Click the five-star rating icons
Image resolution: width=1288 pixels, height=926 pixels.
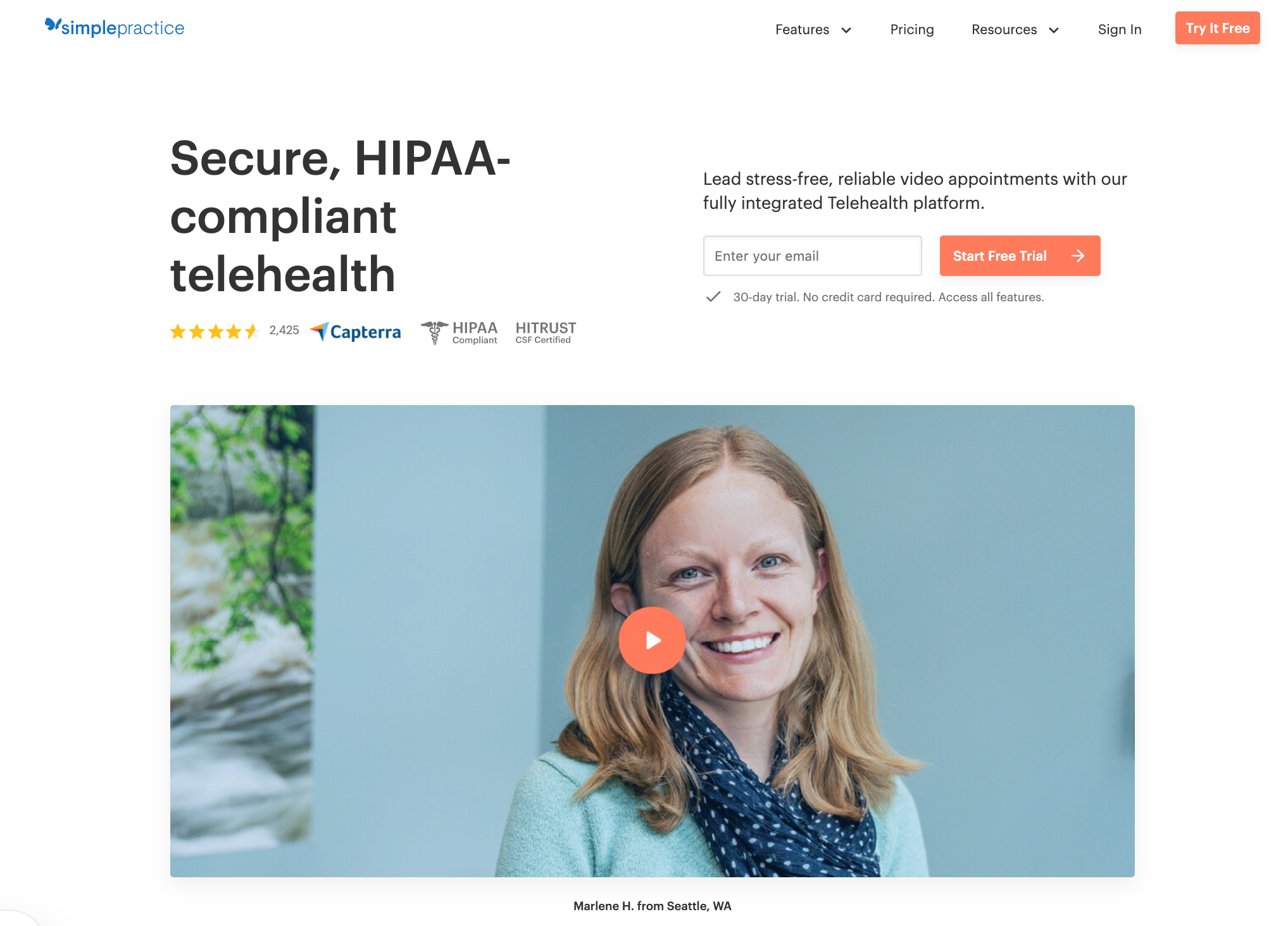[x=215, y=331]
